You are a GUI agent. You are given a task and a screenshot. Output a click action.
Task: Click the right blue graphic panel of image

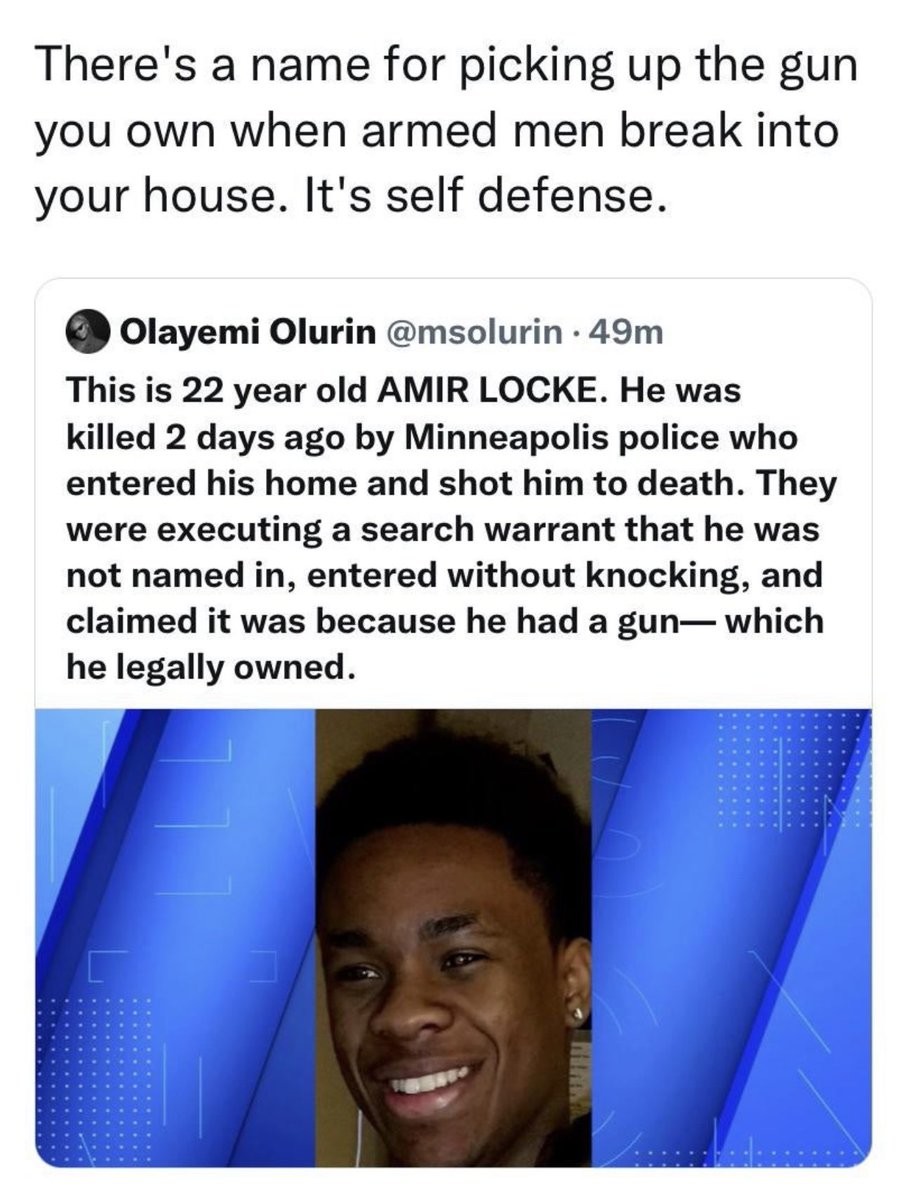[732, 938]
